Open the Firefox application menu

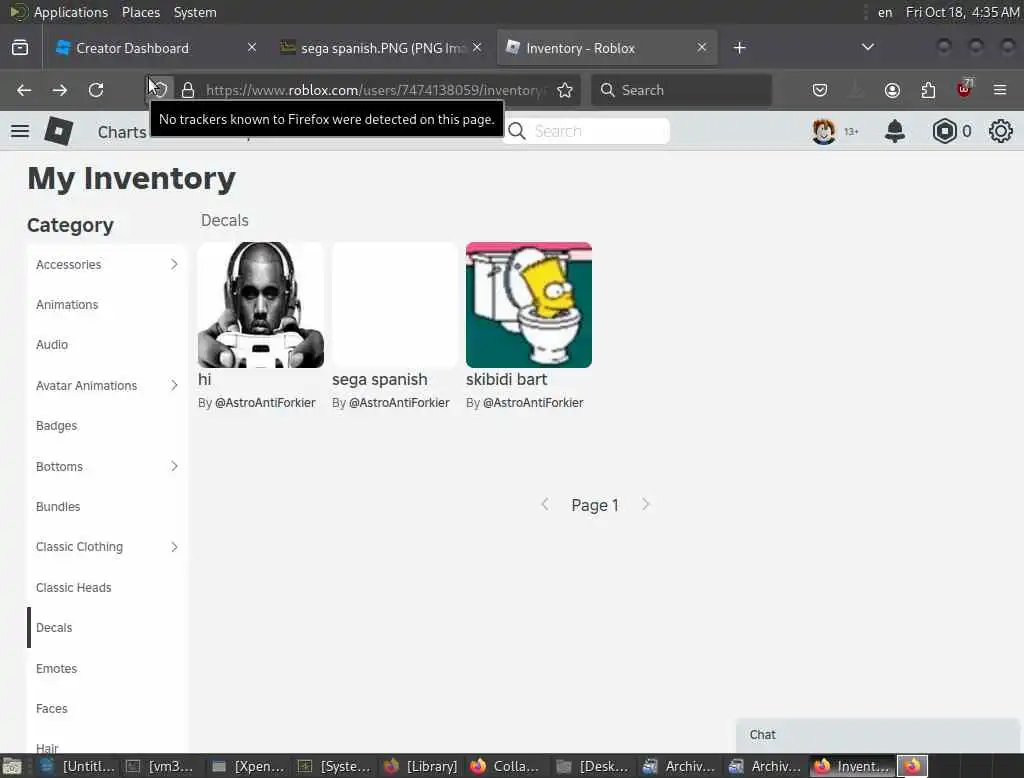pyautogui.click(x=1000, y=90)
